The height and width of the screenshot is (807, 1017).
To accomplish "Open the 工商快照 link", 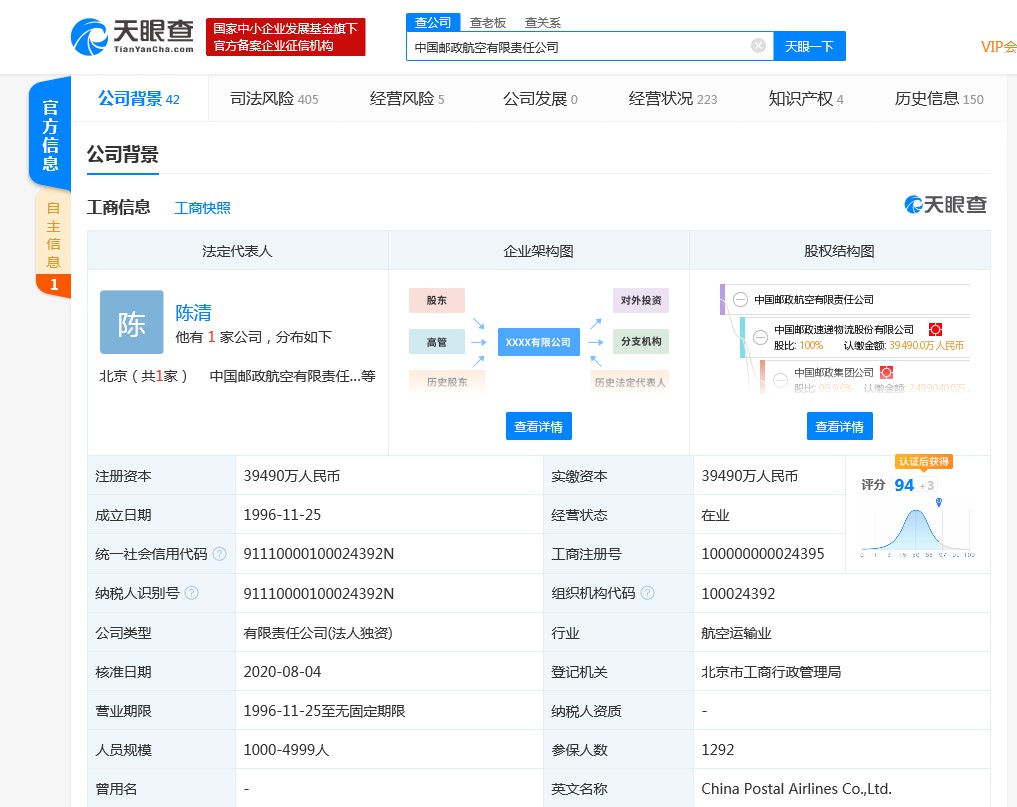I will [202, 208].
